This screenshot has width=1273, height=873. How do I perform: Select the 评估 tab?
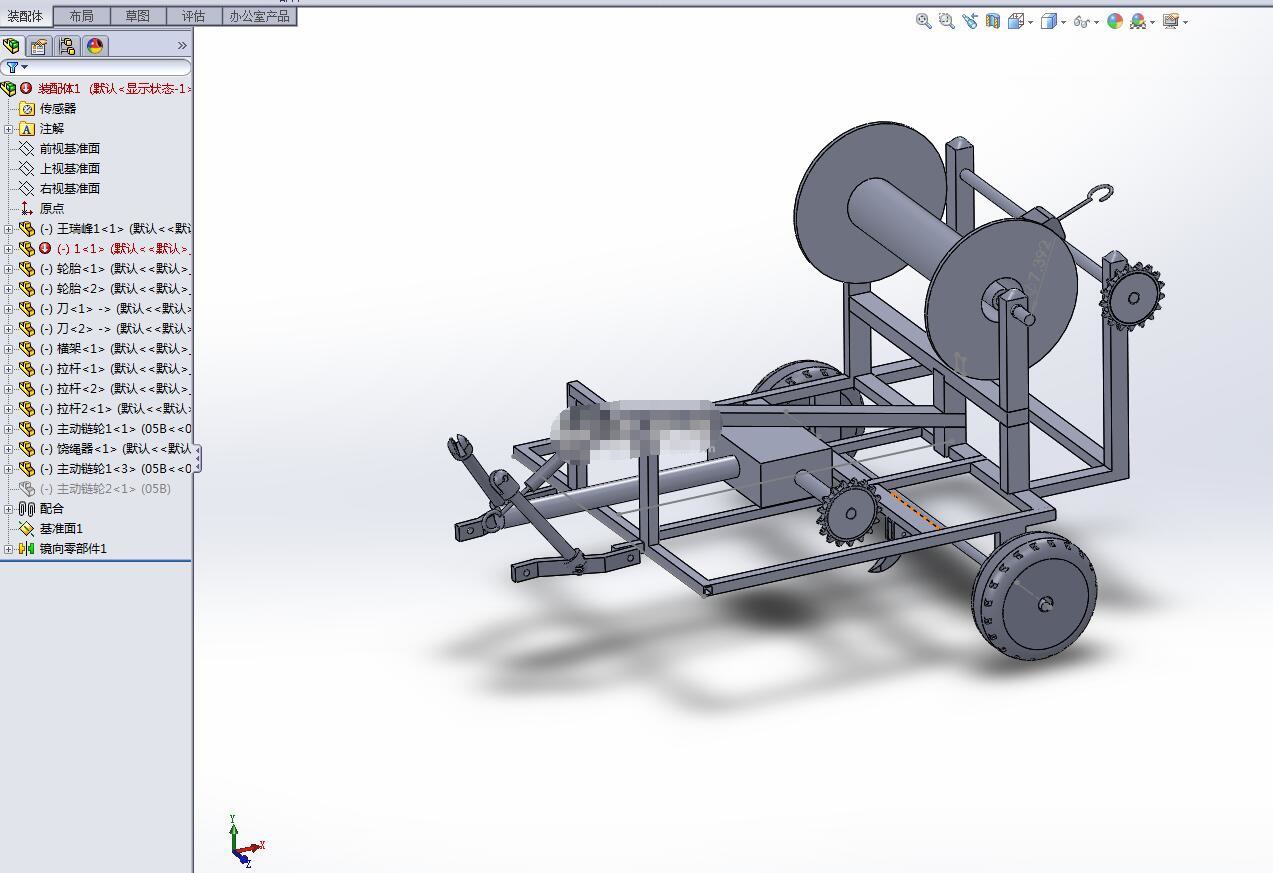pos(194,16)
